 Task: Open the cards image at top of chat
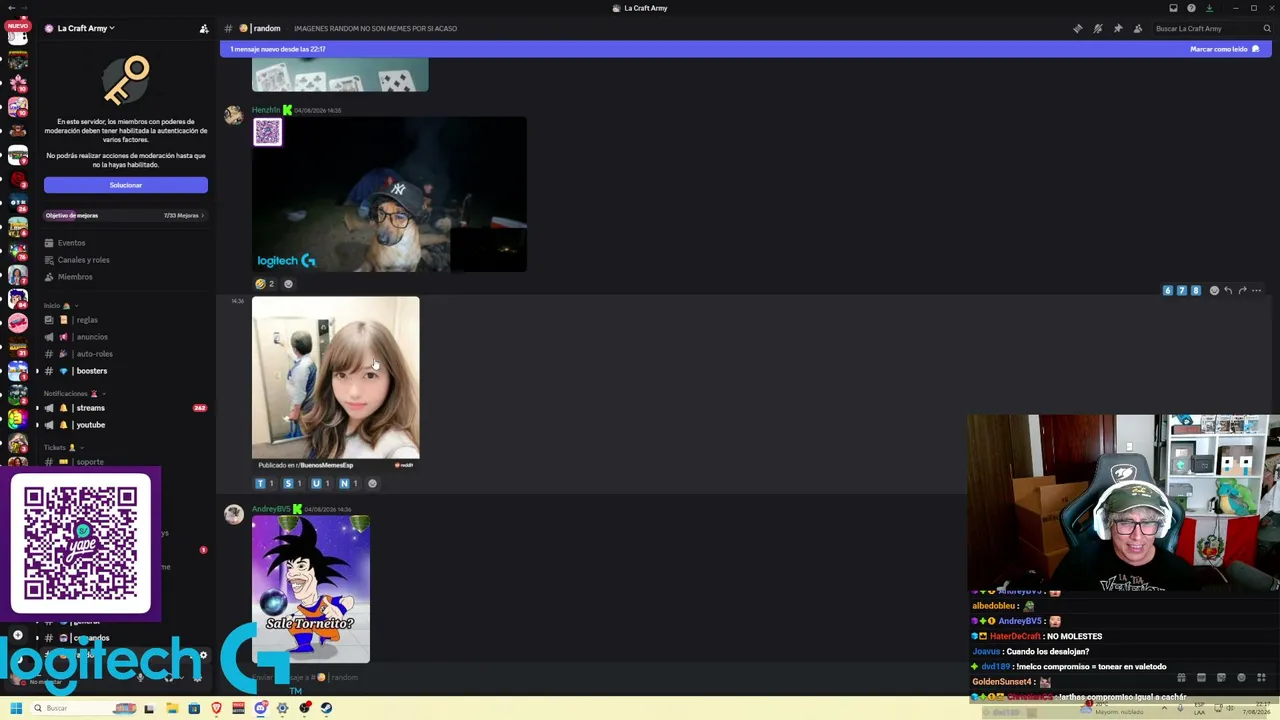click(x=340, y=75)
